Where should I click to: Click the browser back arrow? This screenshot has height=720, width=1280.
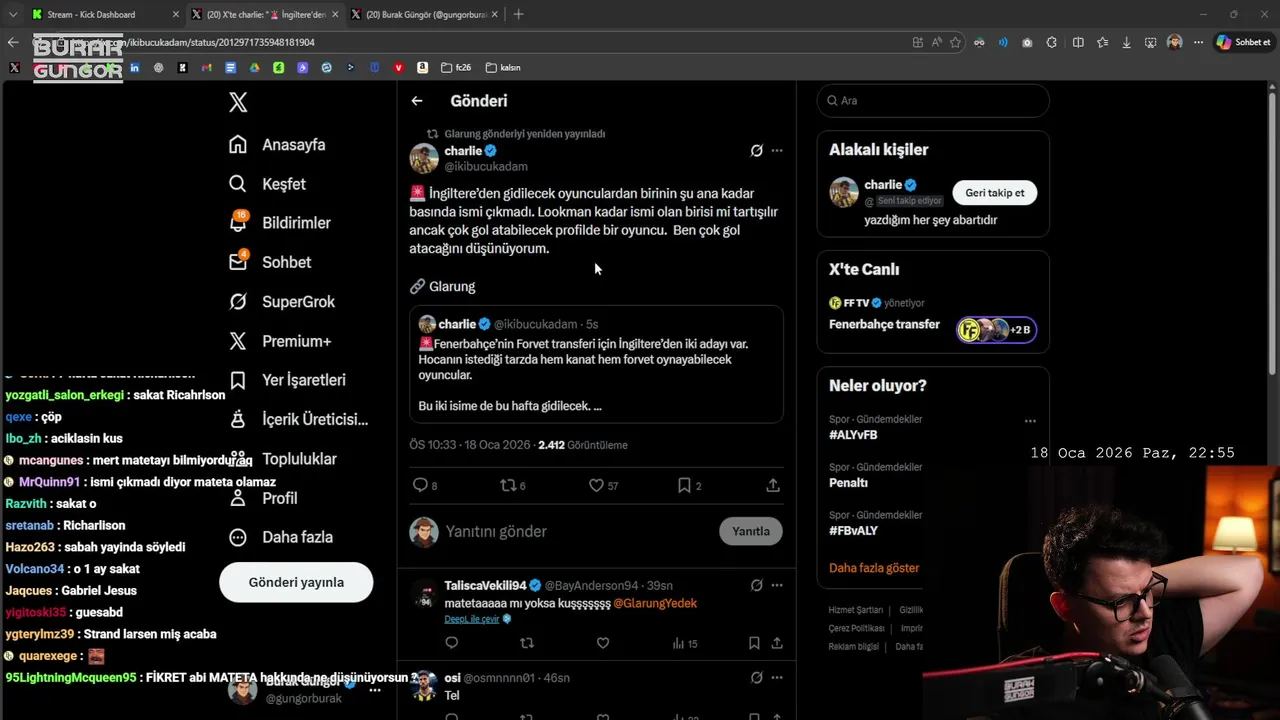(x=13, y=42)
